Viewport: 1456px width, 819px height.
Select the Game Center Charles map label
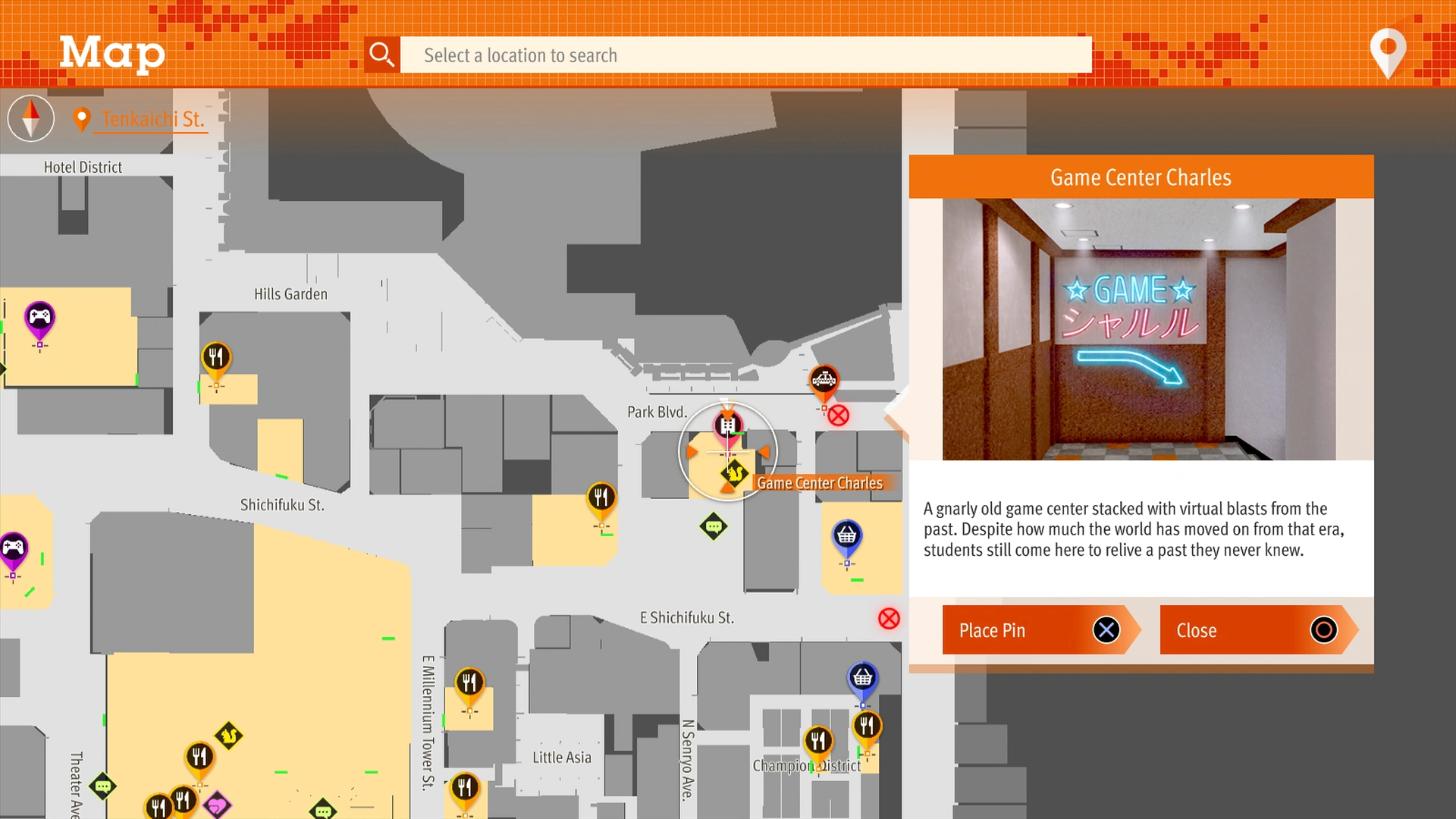point(819,483)
